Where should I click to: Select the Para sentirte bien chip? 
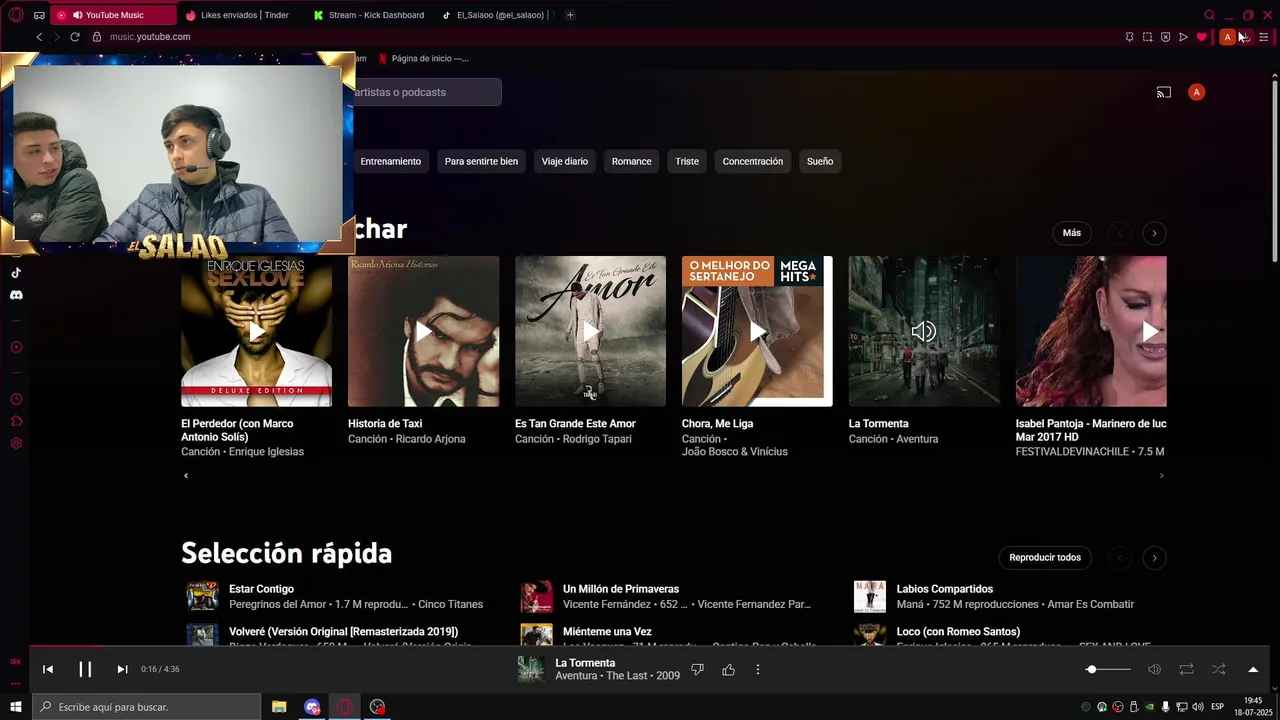click(x=481, y=161)
